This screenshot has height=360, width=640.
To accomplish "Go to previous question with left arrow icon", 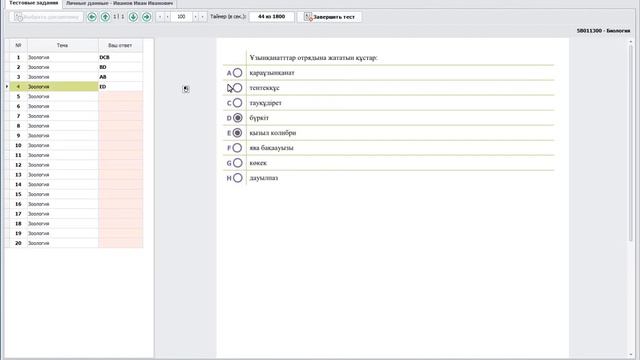I will (92, 17).
